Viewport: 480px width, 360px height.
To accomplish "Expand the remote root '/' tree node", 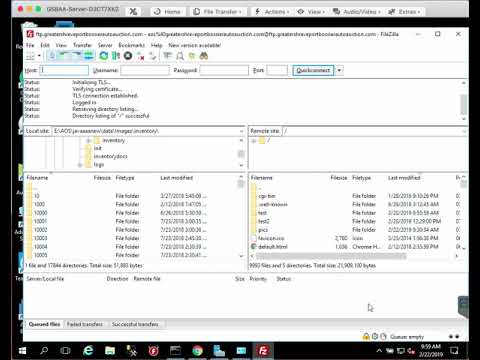I will point(254,141).
